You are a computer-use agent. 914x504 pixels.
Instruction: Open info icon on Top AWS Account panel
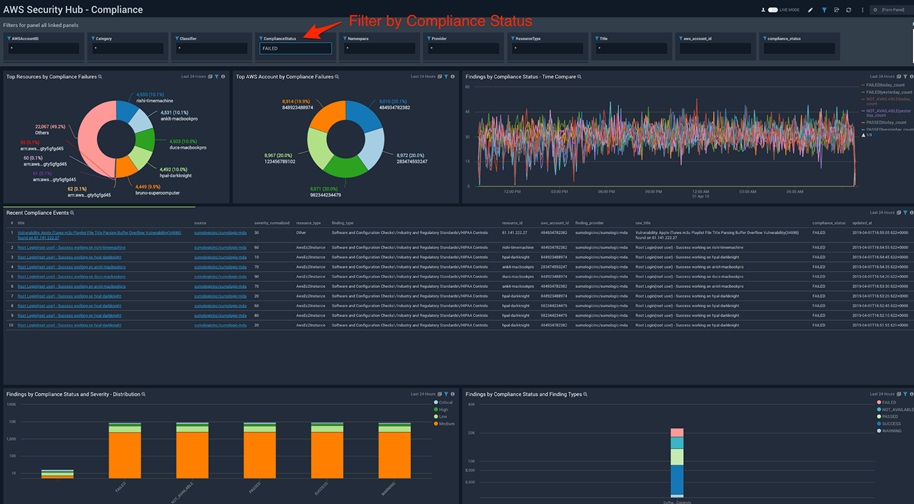453,77
